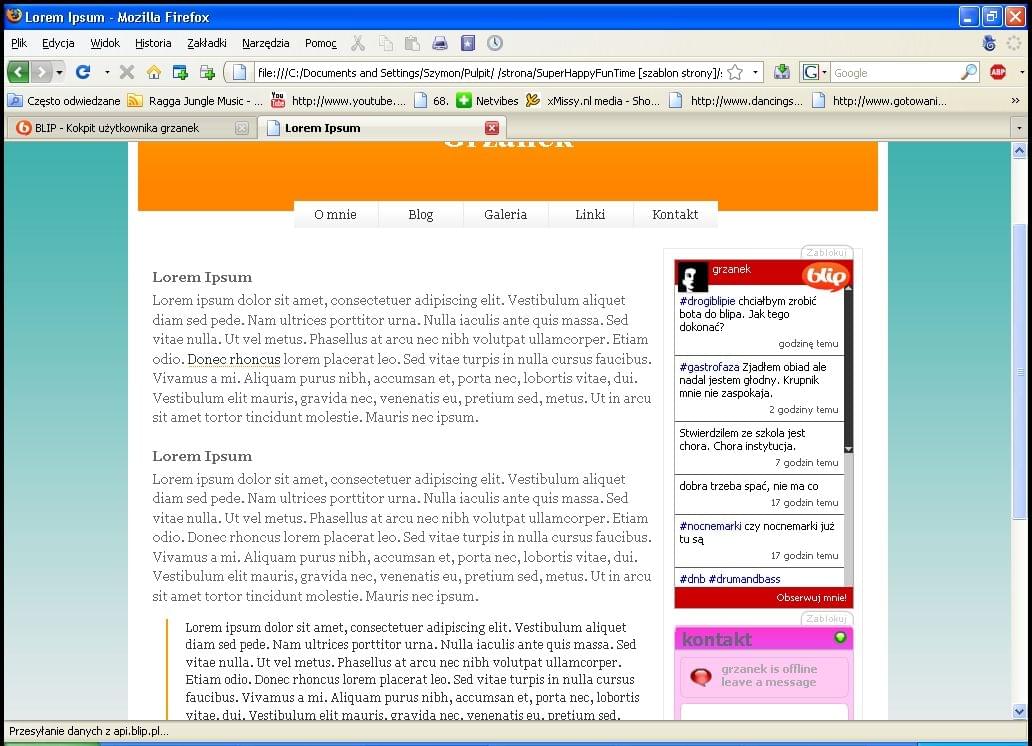Start search with the magnifying glass icon
1032x746 pixels.
(x=969, y=72)
